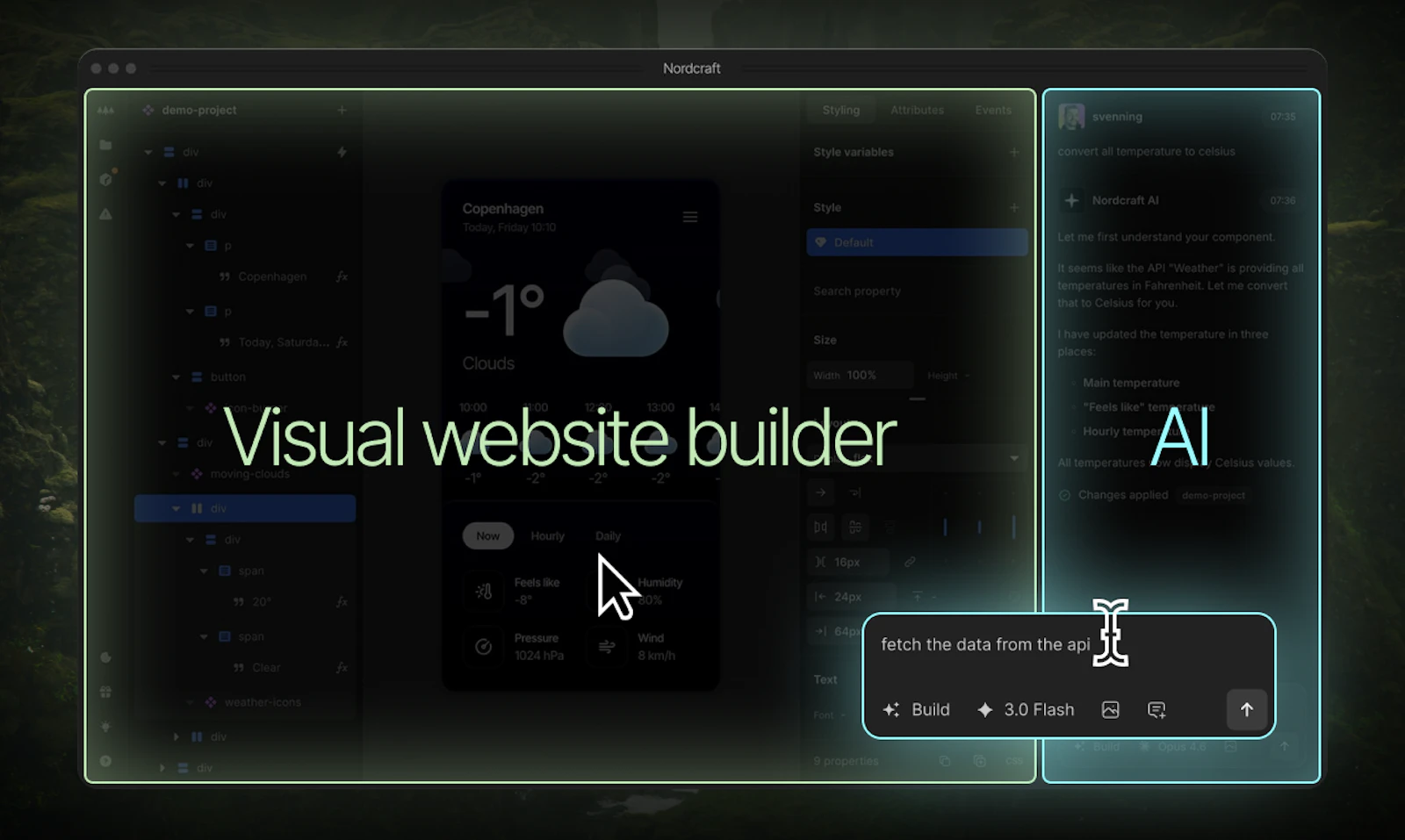Open the Build mode selector in prompt box

tap(917, 709)
